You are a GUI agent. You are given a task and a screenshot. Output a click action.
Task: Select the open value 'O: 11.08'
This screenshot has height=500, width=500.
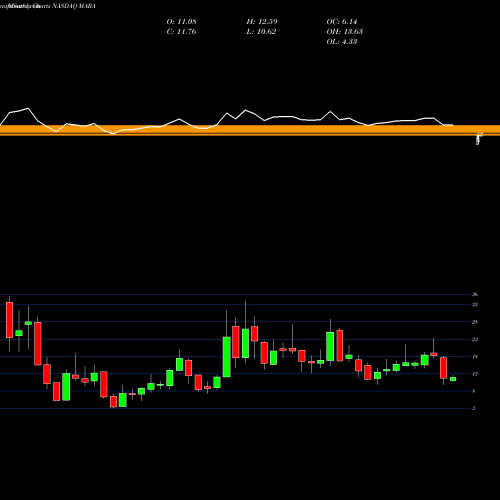[181, 22]
